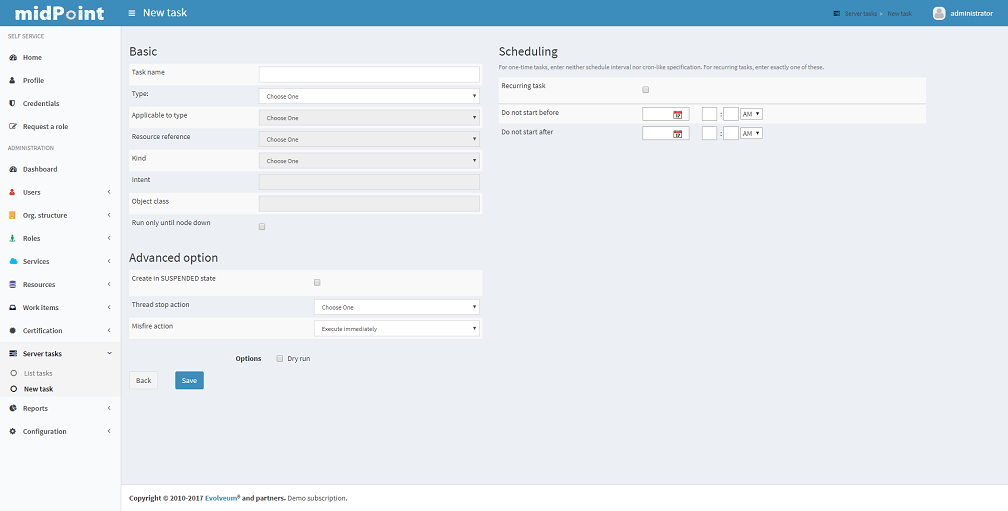Viewport: 1008px width, 511px height.
Task: Click the Dashboard icon in sidebar
Action: (x=12, y=170)
